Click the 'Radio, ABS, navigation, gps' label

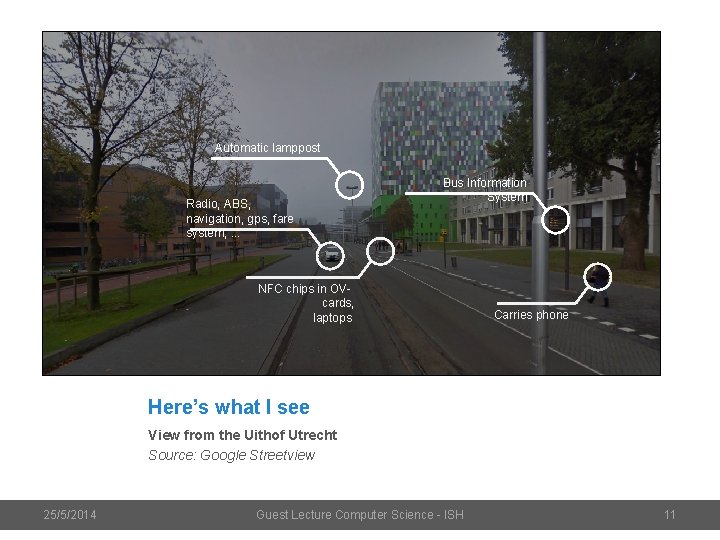[240, 218]
